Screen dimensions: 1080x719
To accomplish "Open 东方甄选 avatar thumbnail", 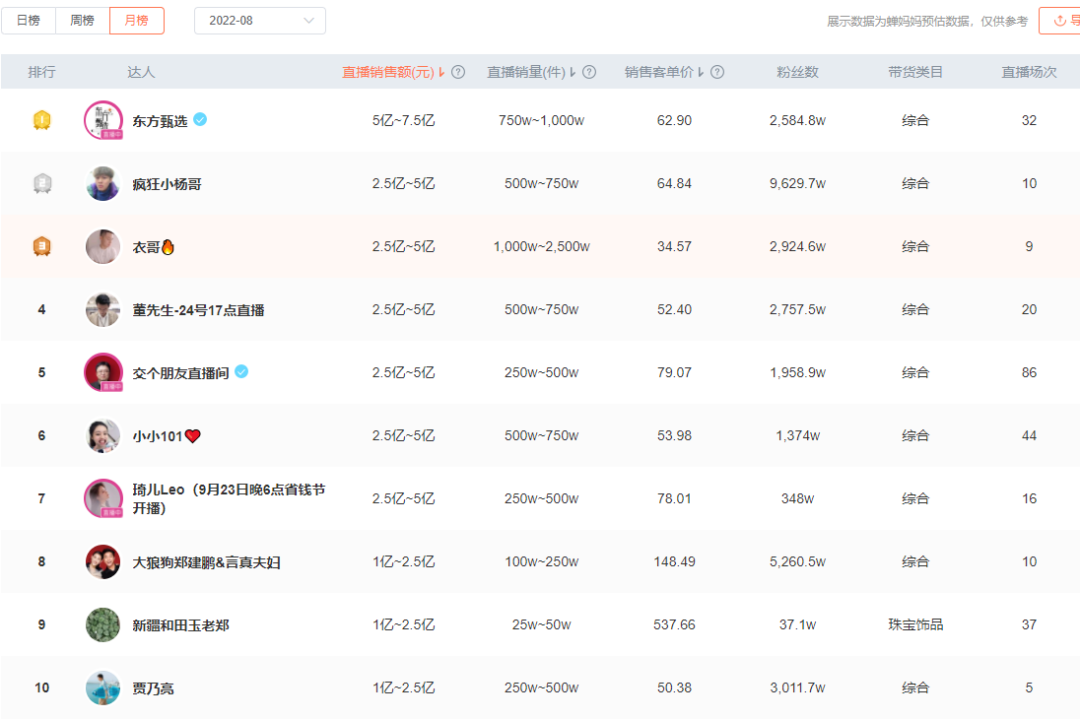I will (x=103, y=121).
